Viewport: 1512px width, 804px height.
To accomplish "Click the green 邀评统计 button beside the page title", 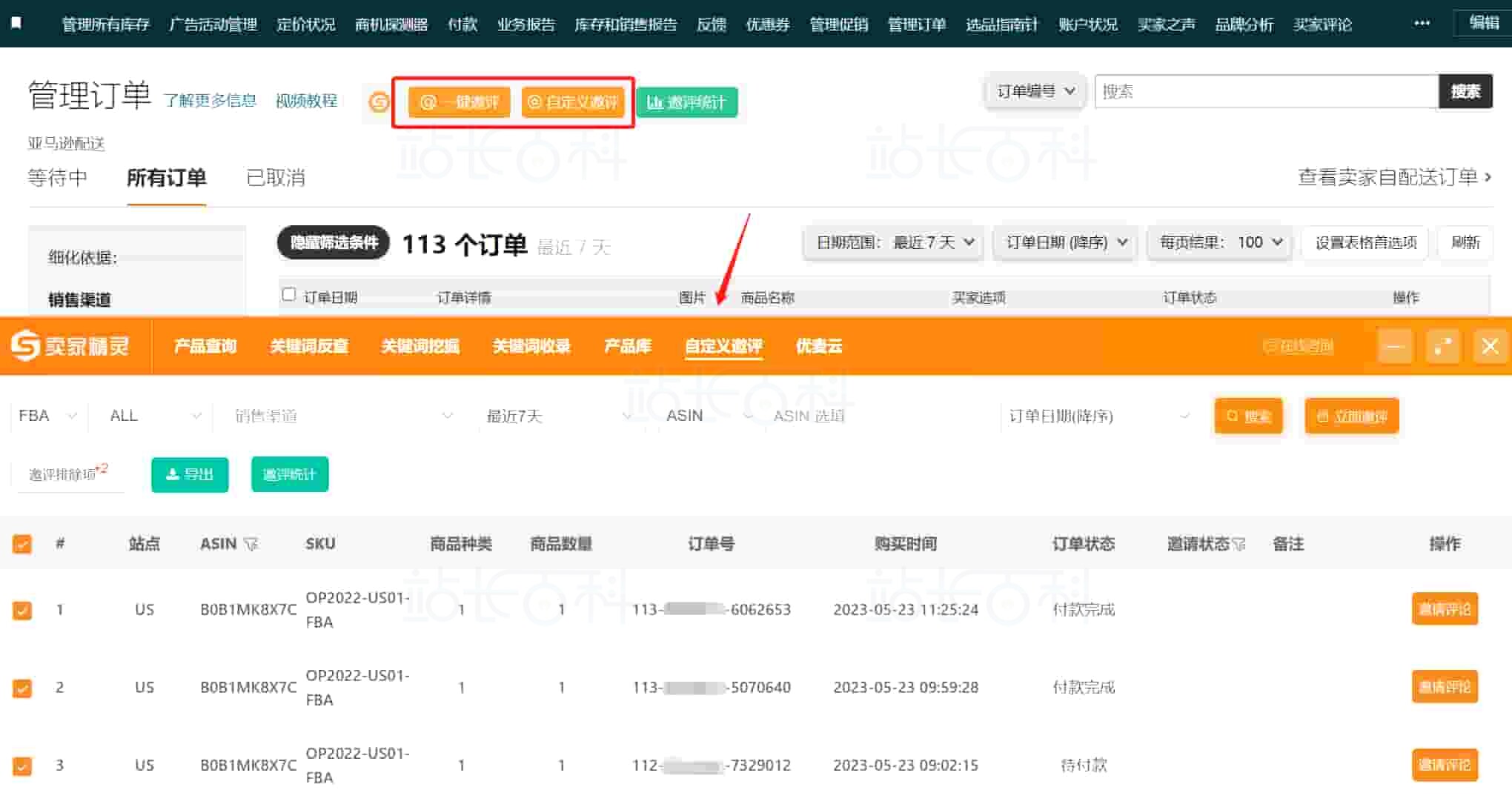I will click(687, 102).
